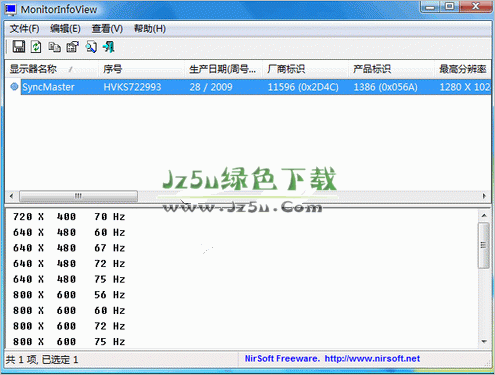Image resolution: width=495 pixels, height=375 pixels.
Task: Sort by the 产品标识 column header
Action: point(391,69)
